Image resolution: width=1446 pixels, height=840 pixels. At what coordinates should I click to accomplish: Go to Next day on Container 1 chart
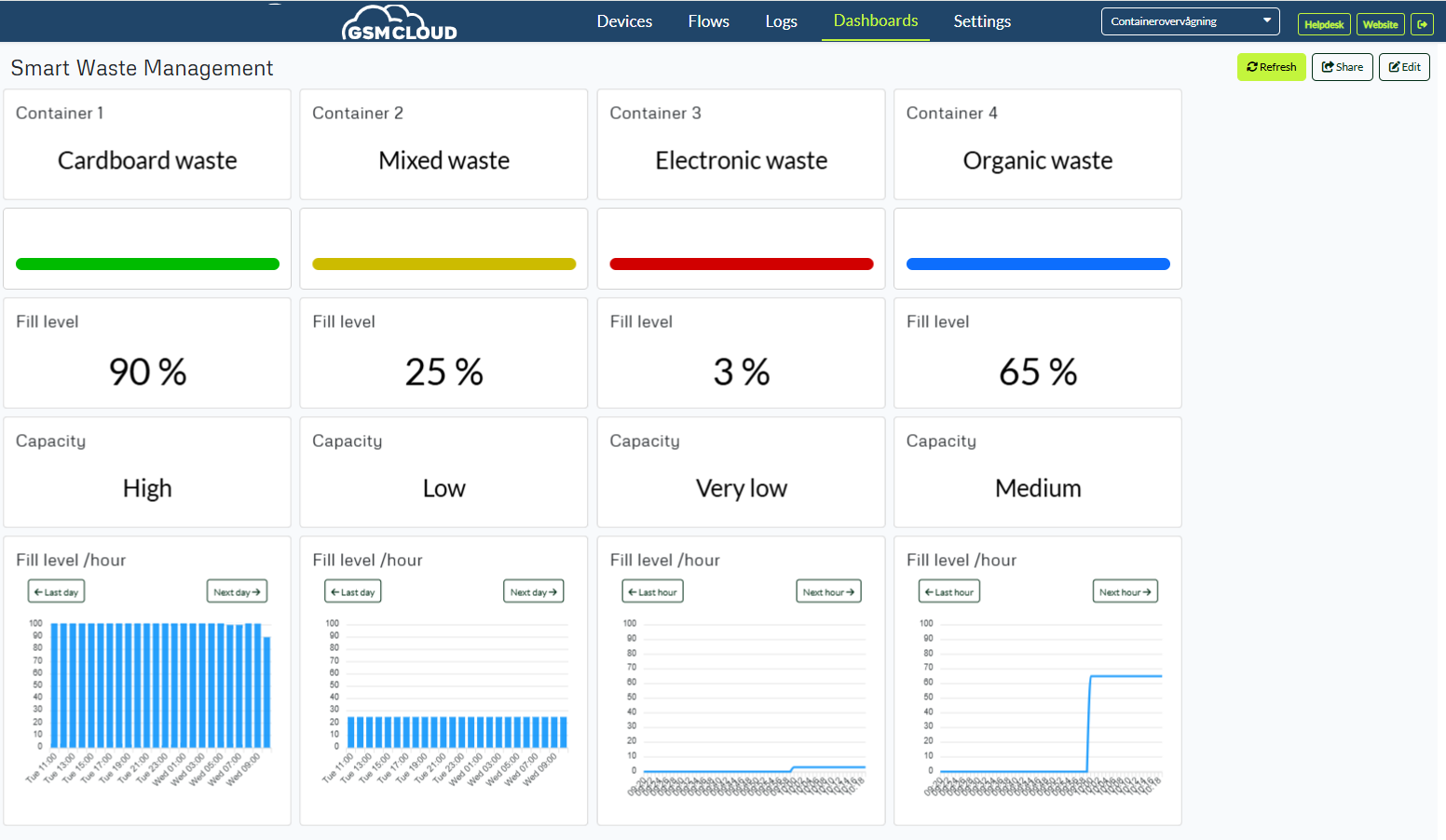[x=237, y=592]
